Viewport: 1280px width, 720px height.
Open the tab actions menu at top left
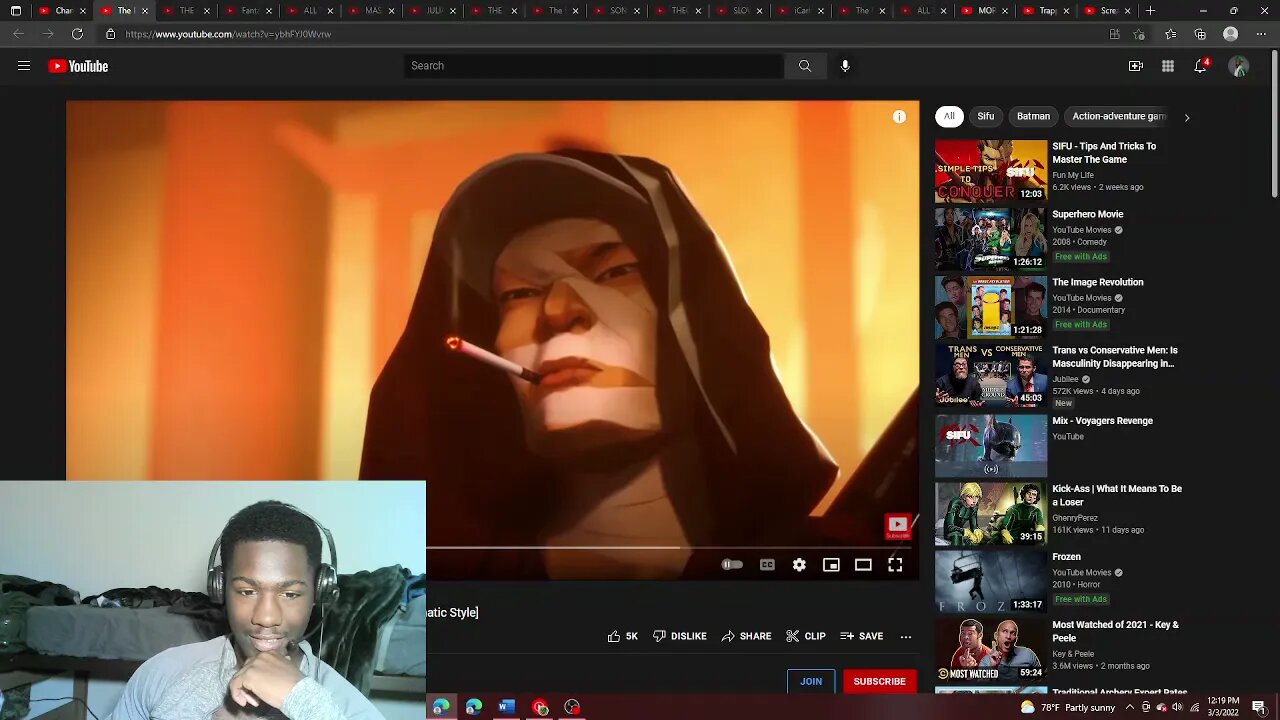15,11
